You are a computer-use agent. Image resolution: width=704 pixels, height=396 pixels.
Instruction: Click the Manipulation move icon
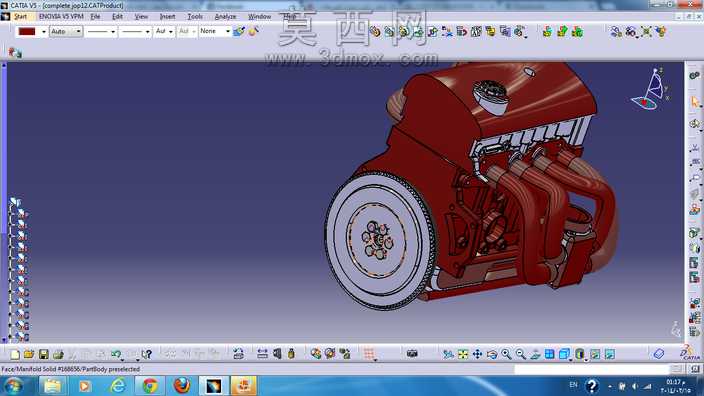coord(616,31)
